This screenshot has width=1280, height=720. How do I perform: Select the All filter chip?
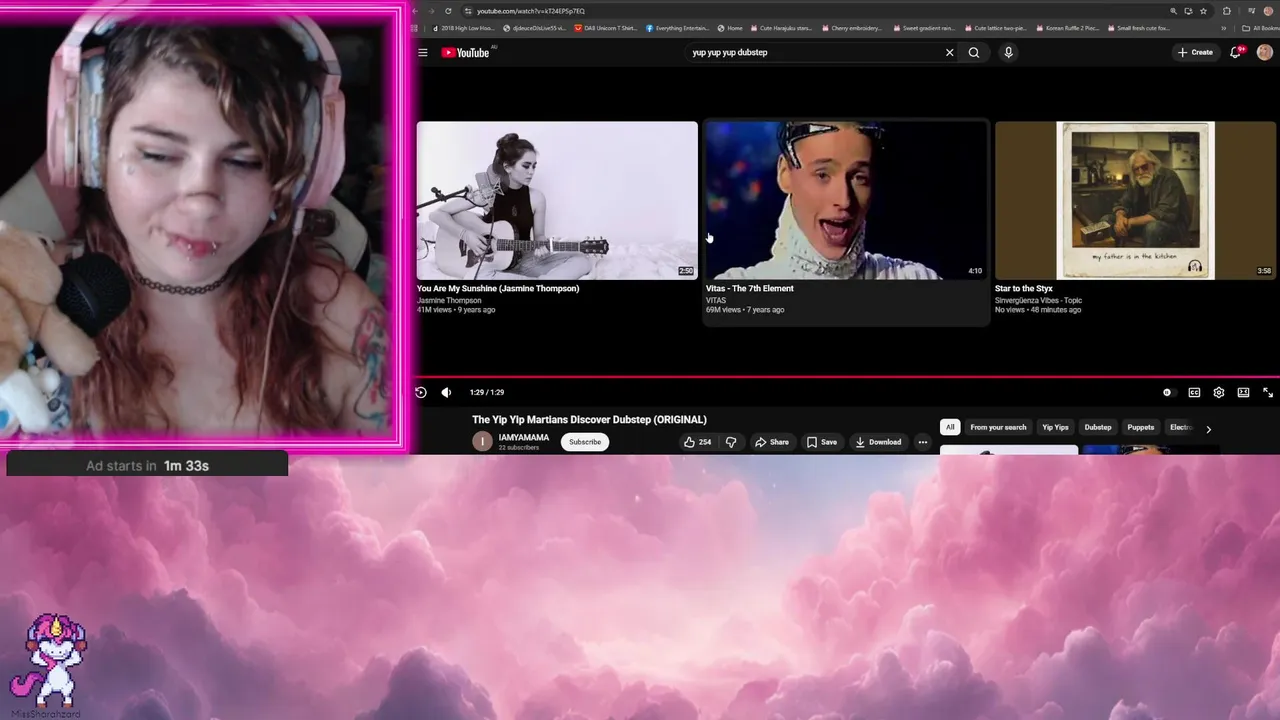pyautogui.click(x=950, y=427)
